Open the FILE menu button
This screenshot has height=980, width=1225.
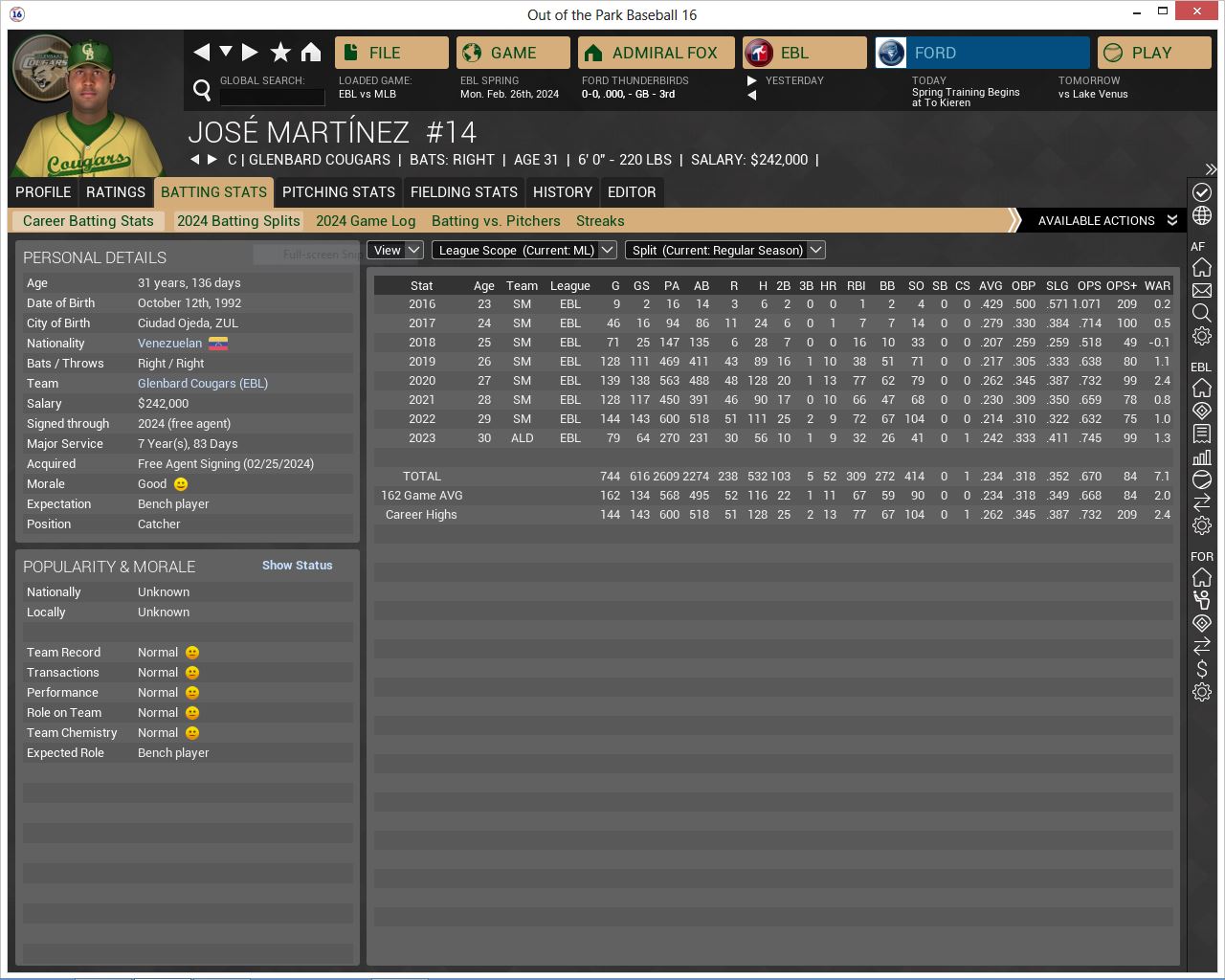[391, 53]
